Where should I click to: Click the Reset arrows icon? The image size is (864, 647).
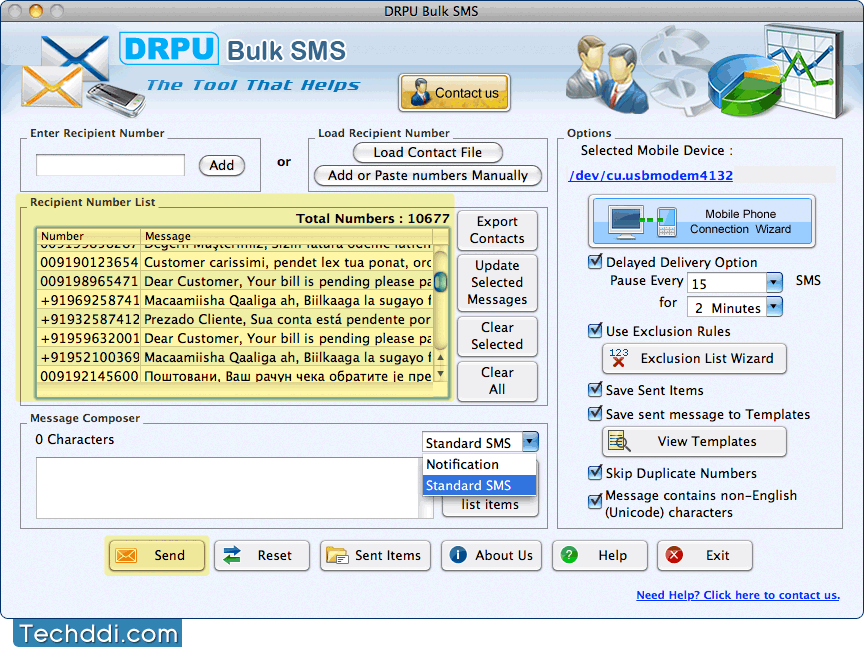pos(232,555)
